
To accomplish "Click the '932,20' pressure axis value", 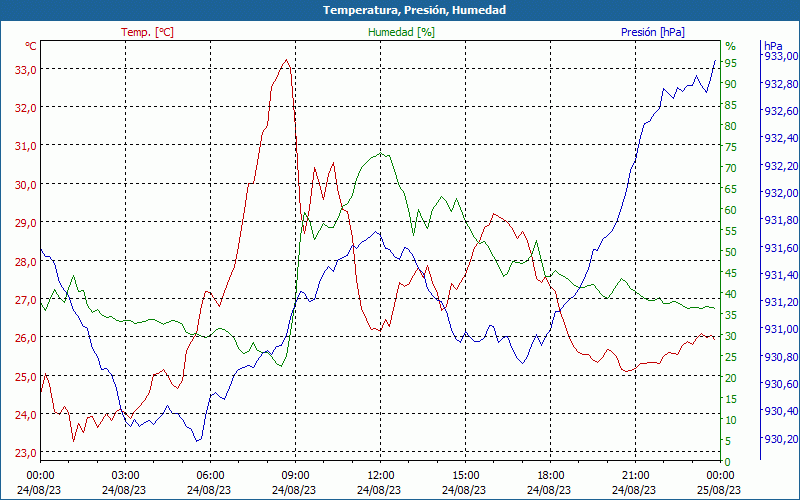I will coord(780,166).
